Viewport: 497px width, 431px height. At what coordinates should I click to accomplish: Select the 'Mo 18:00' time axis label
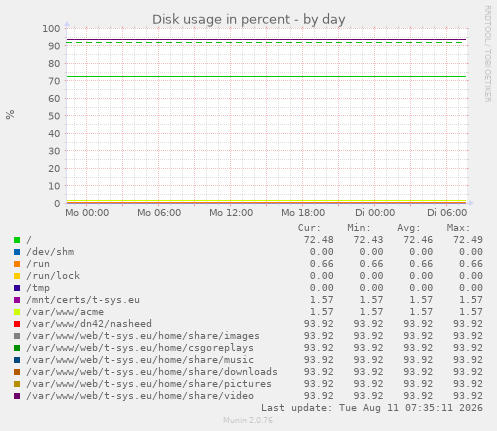tap(303, 213)
